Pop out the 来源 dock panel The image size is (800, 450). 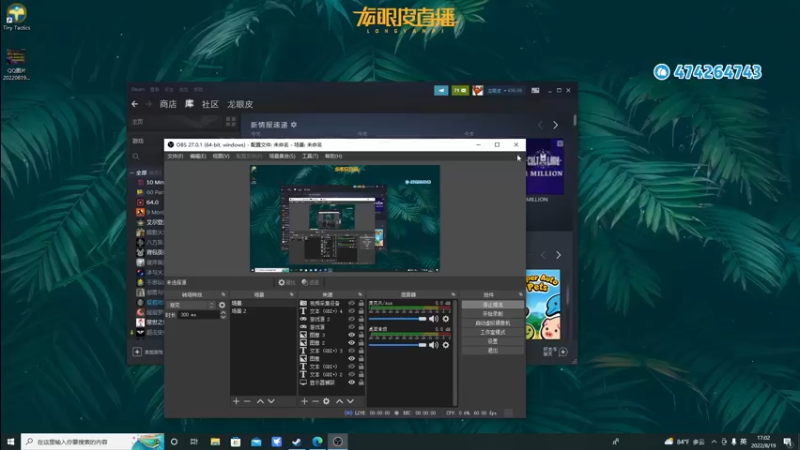[360, 294]
